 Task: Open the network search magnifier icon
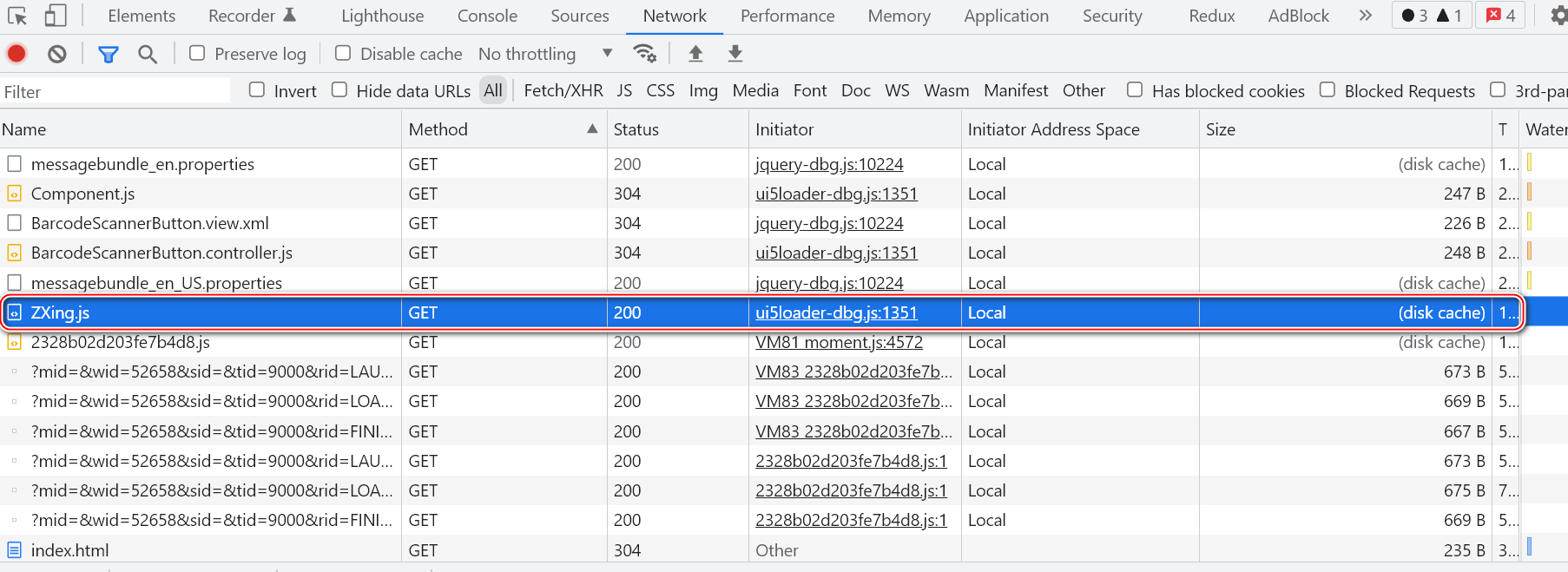click(x=148, y=55)
